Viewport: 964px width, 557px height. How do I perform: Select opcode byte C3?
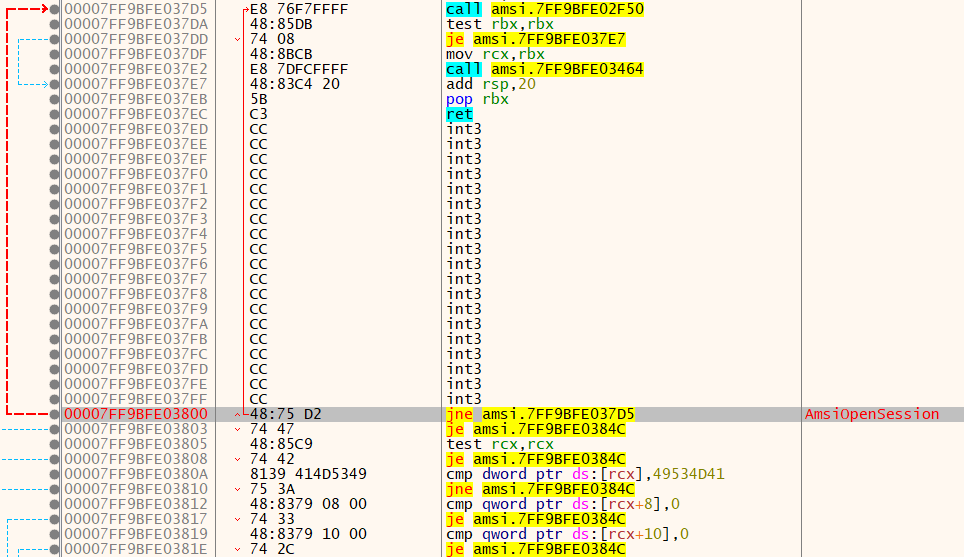pyautogui.click(x=258, y=114)
